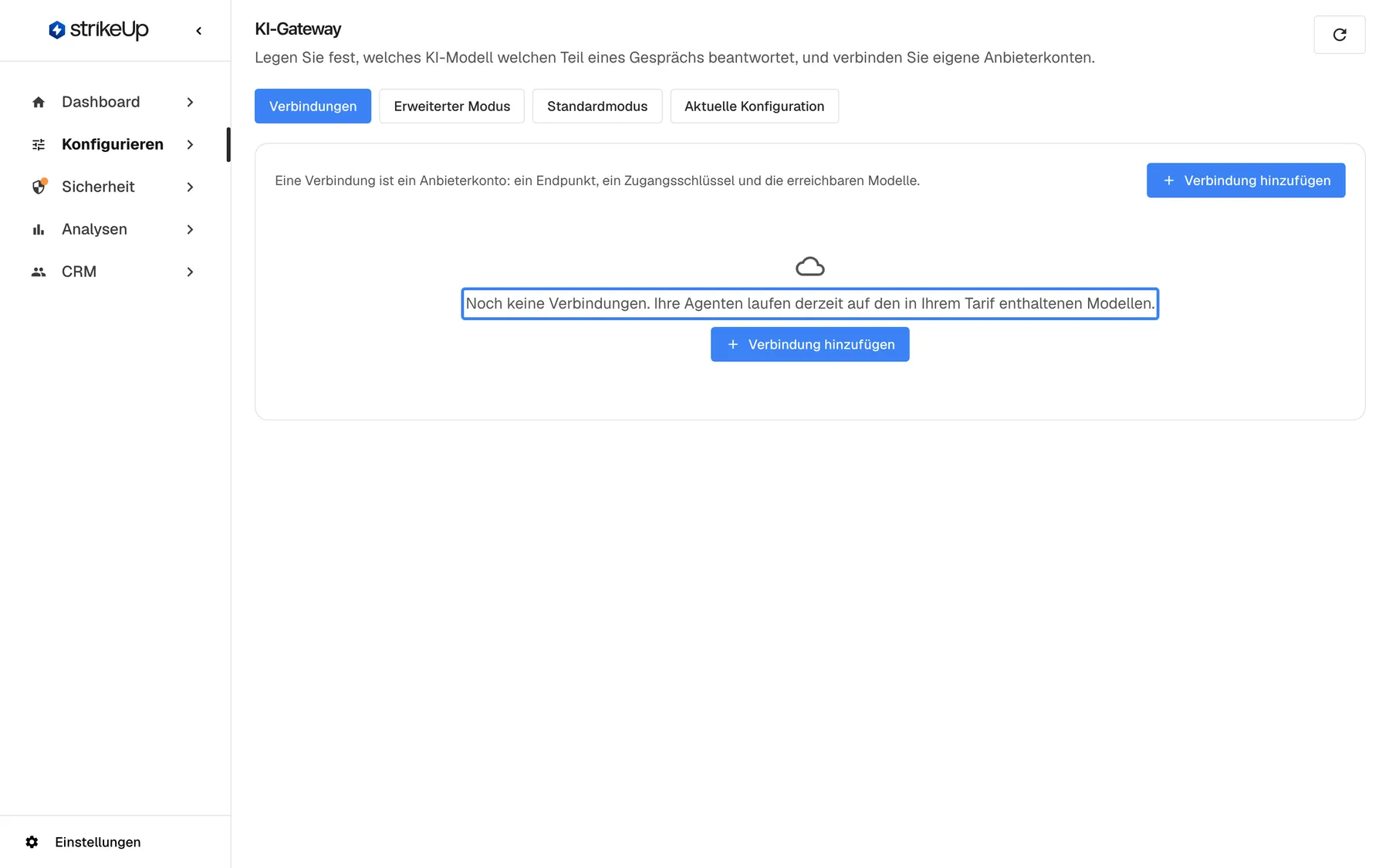This screenshot has width=1389, height=868.
Task: Click the Sicherheit shield icon
Action: pos(39,187)
